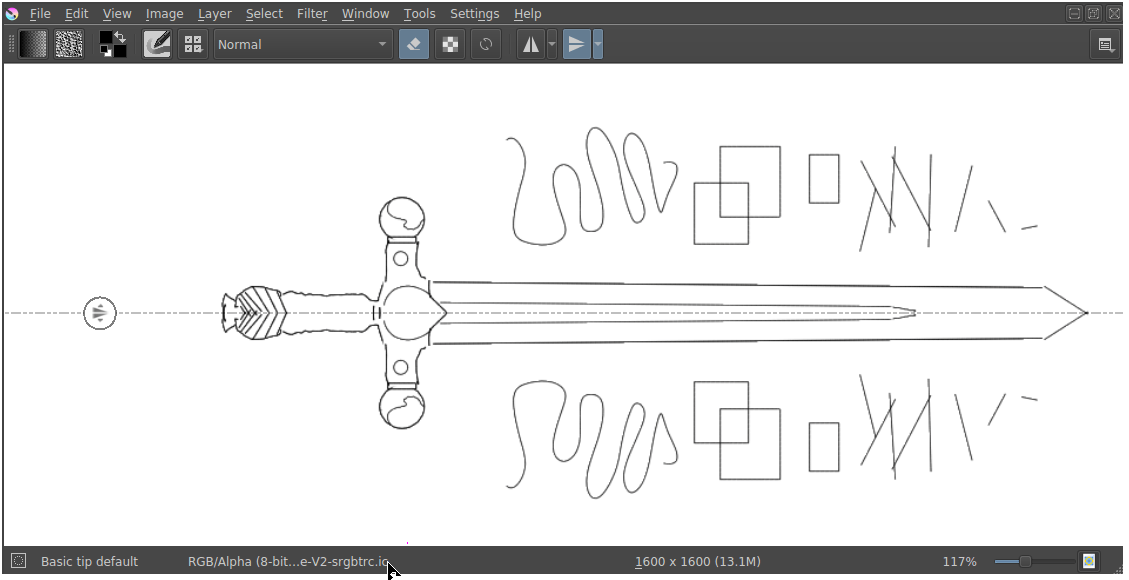Screen dimensions: 1129x580
Task: Open the pattern chooser on the toolbar
Action: 68,43
